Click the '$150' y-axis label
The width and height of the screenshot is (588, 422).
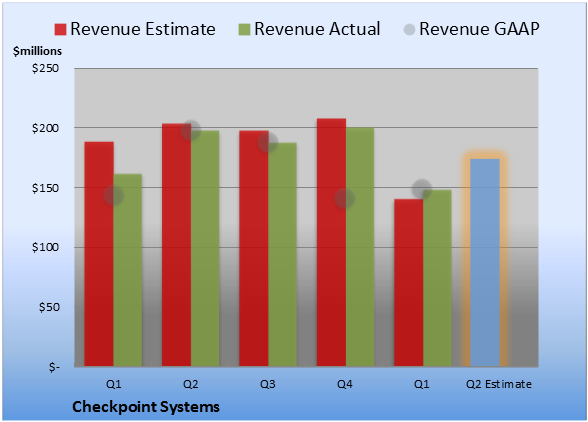pos(45,188)
